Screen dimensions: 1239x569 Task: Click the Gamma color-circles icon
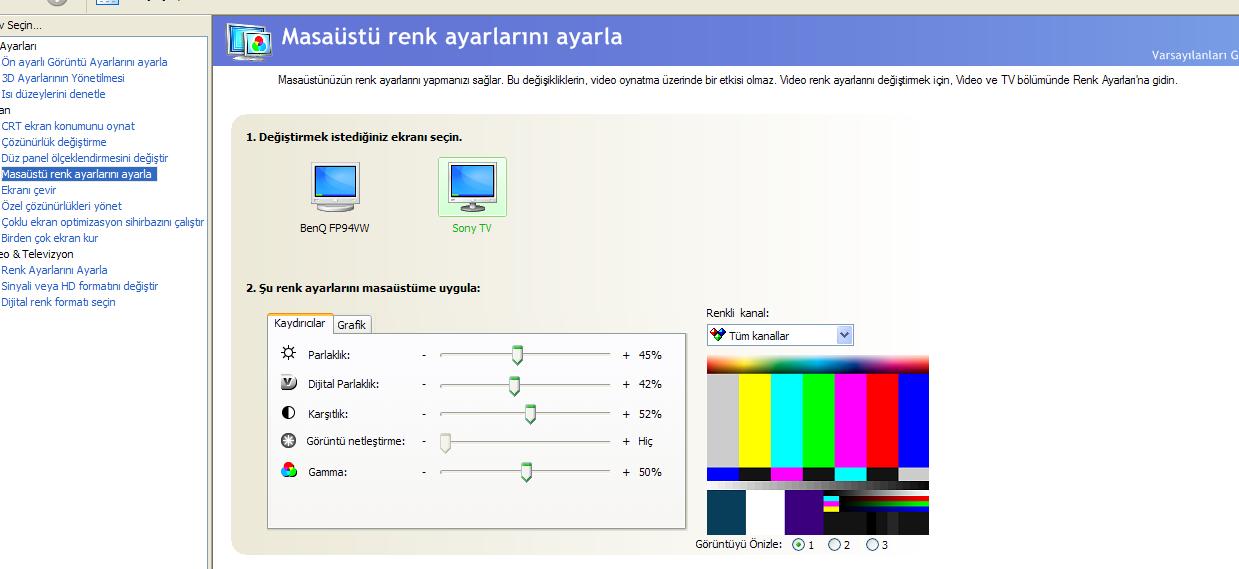[289, 471]
